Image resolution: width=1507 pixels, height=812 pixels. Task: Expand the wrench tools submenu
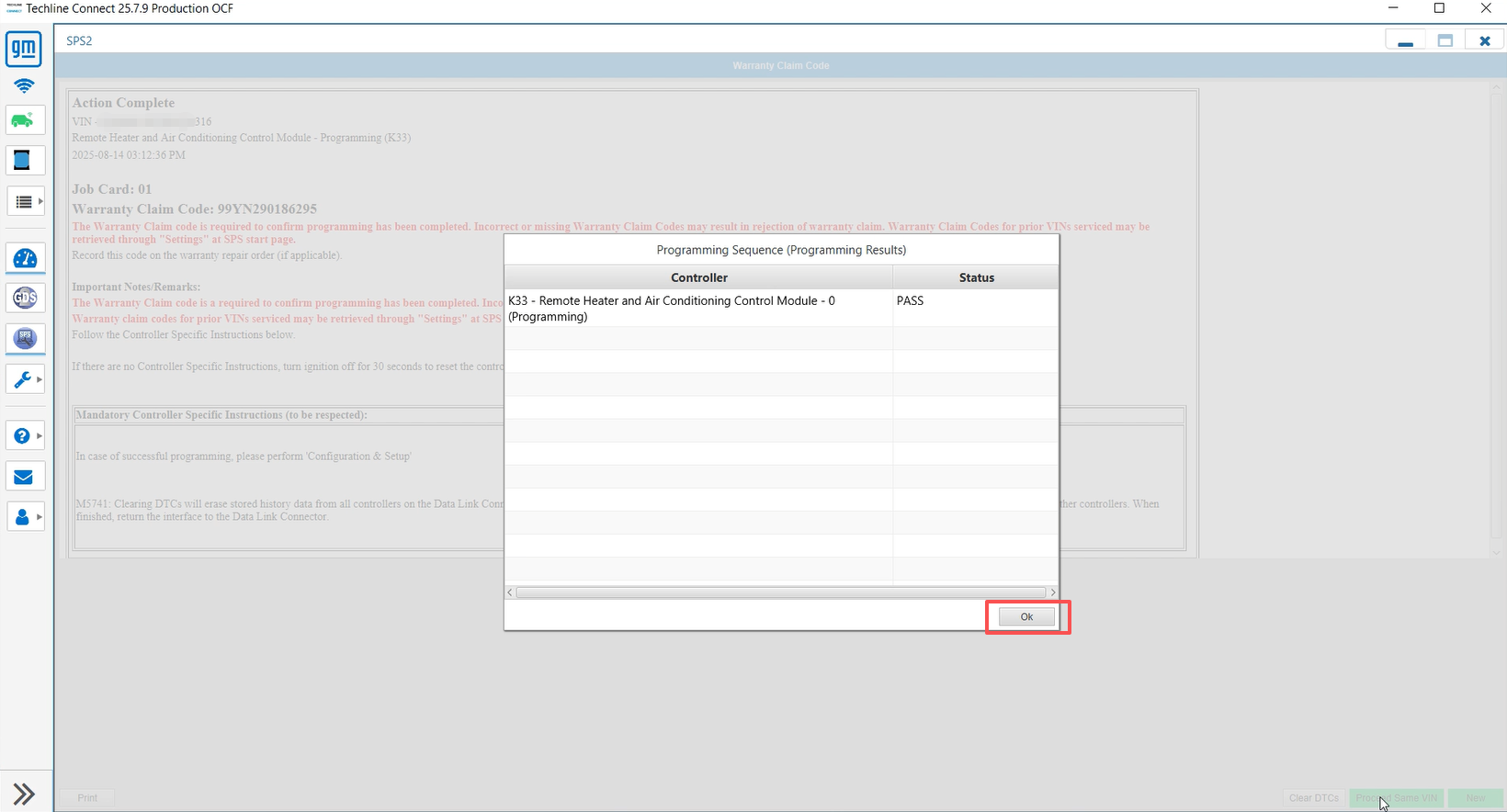[x=40, y=379]
